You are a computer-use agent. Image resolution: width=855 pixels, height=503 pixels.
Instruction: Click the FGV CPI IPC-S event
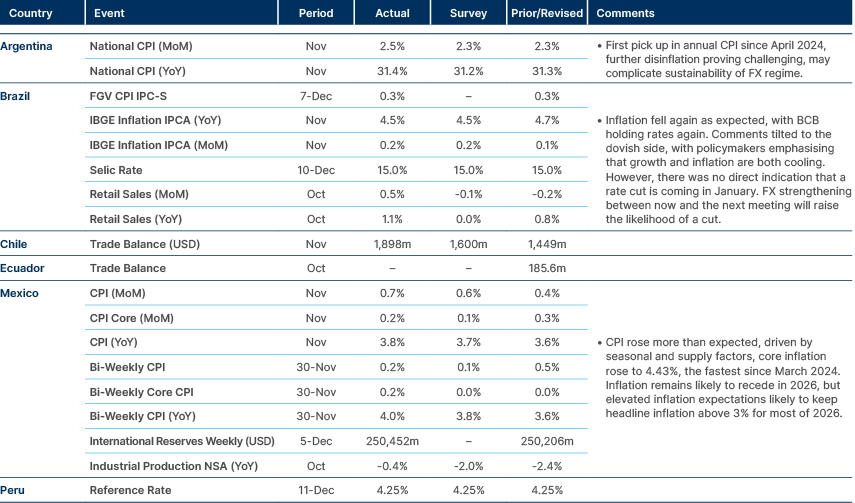coord(128,96)
